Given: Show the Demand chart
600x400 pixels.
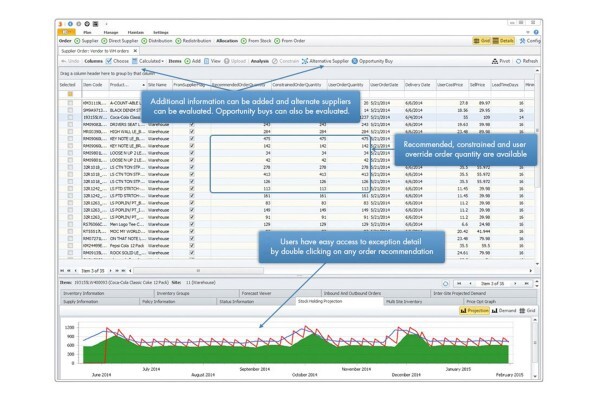Looking at the screenshot, I should (504, 311).
